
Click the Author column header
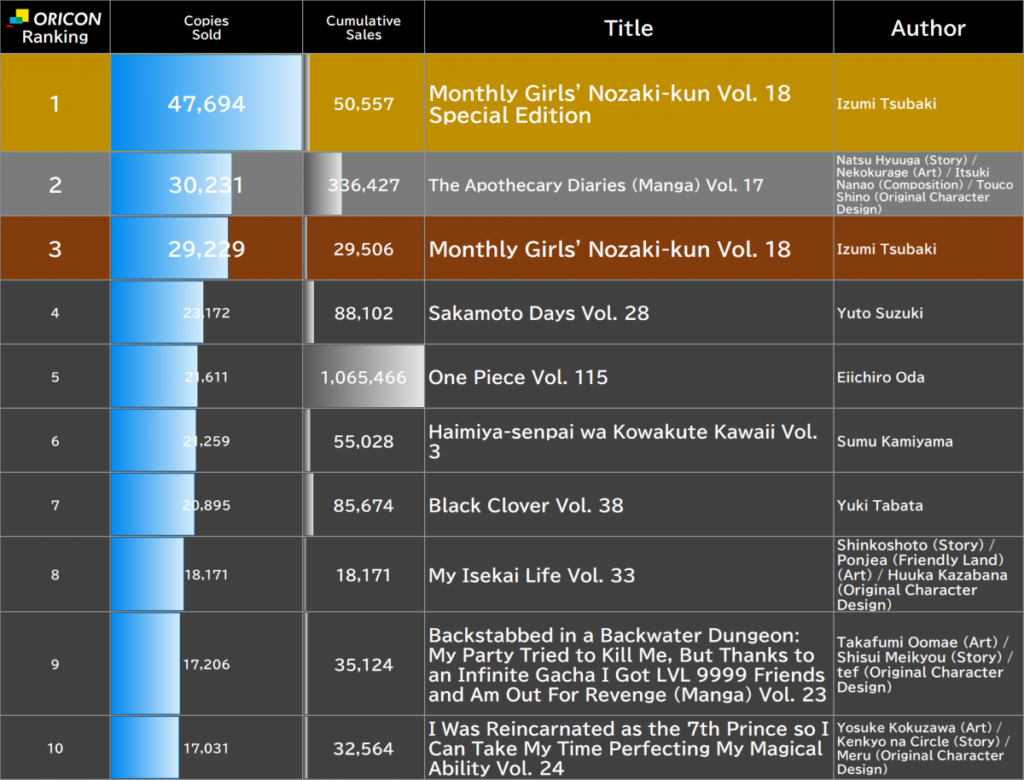point(928,28)
